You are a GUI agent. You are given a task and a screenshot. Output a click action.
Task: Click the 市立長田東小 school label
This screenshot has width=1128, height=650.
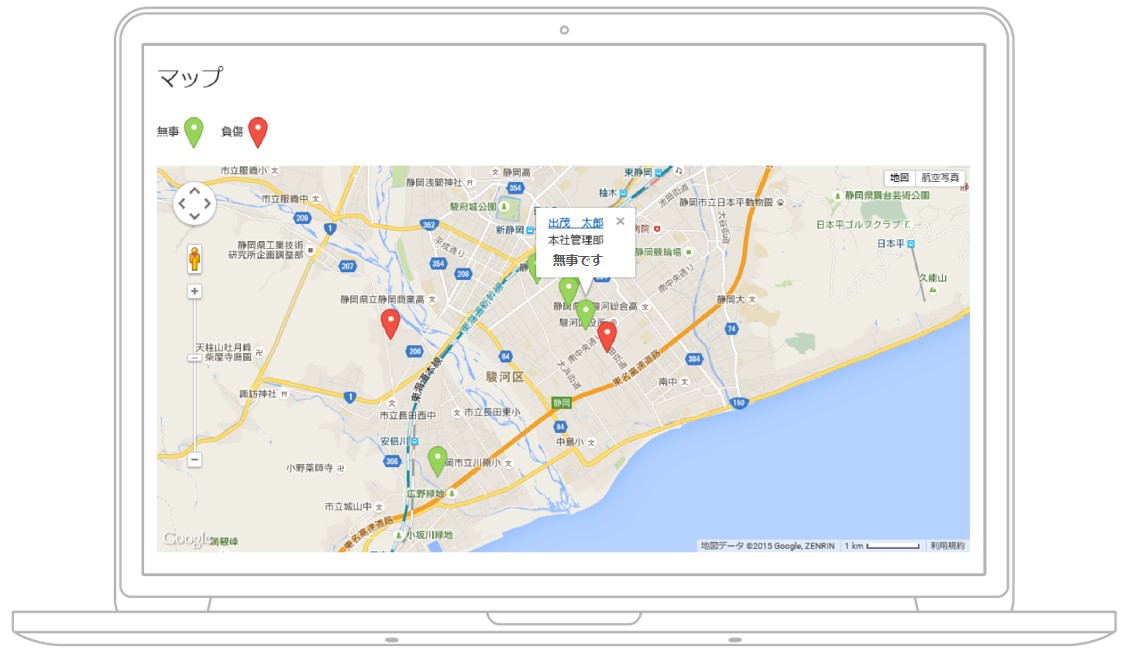tap(492, 412)
